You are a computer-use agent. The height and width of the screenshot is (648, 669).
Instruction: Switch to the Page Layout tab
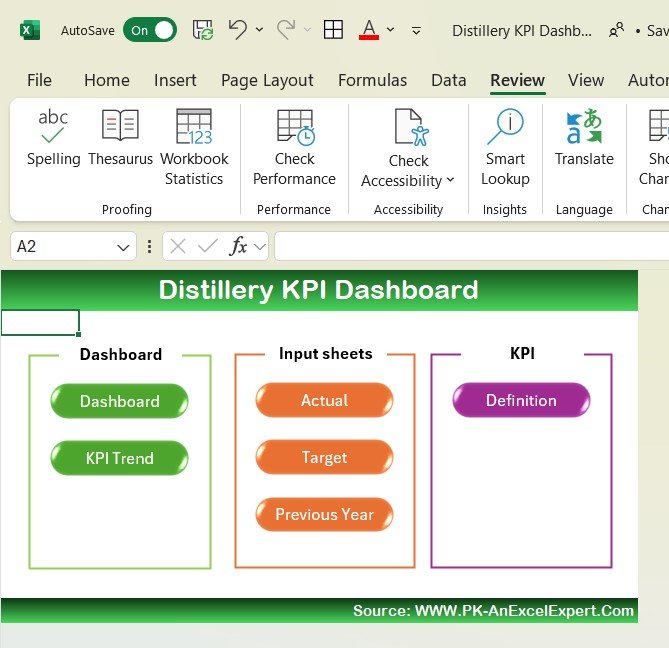click(x=267, y=80)
